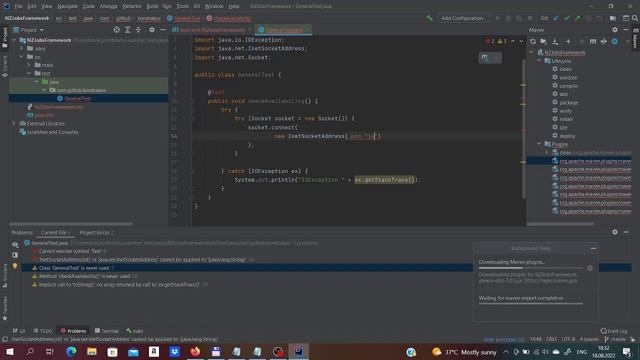Open the Git menu
This screenshot has height=360, width=640.
197,6
